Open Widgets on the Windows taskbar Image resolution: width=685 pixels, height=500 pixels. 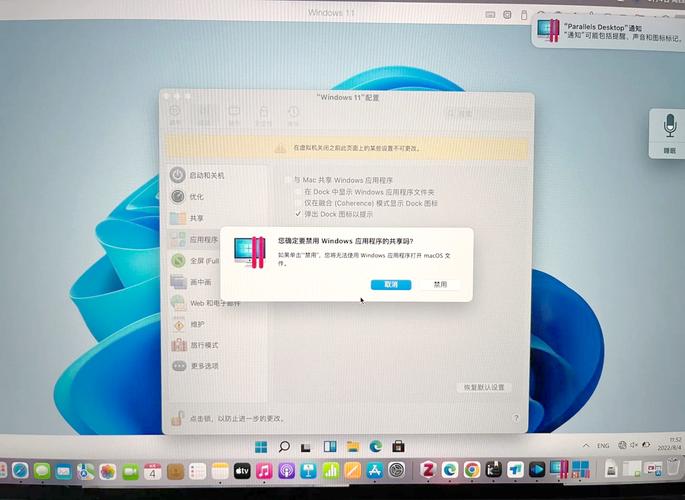pyautogui.click(x=330, y=446)
